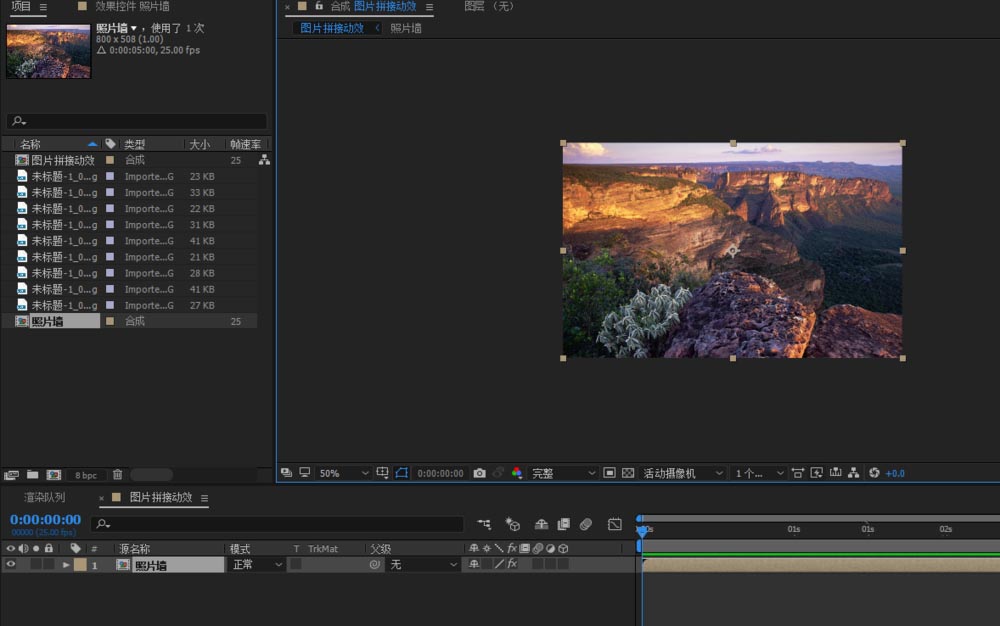This screenshot has width=1000, height=626.
Task: Expand the 照片墙 layer properties triangle
Action: point(66,565)
